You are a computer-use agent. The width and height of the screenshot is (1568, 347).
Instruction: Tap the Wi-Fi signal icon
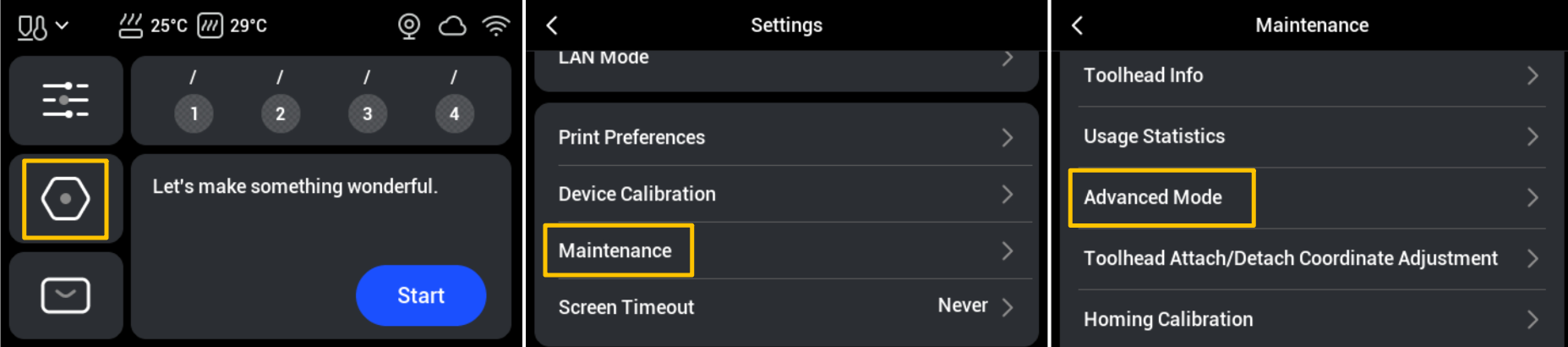(x=496, y=26)
